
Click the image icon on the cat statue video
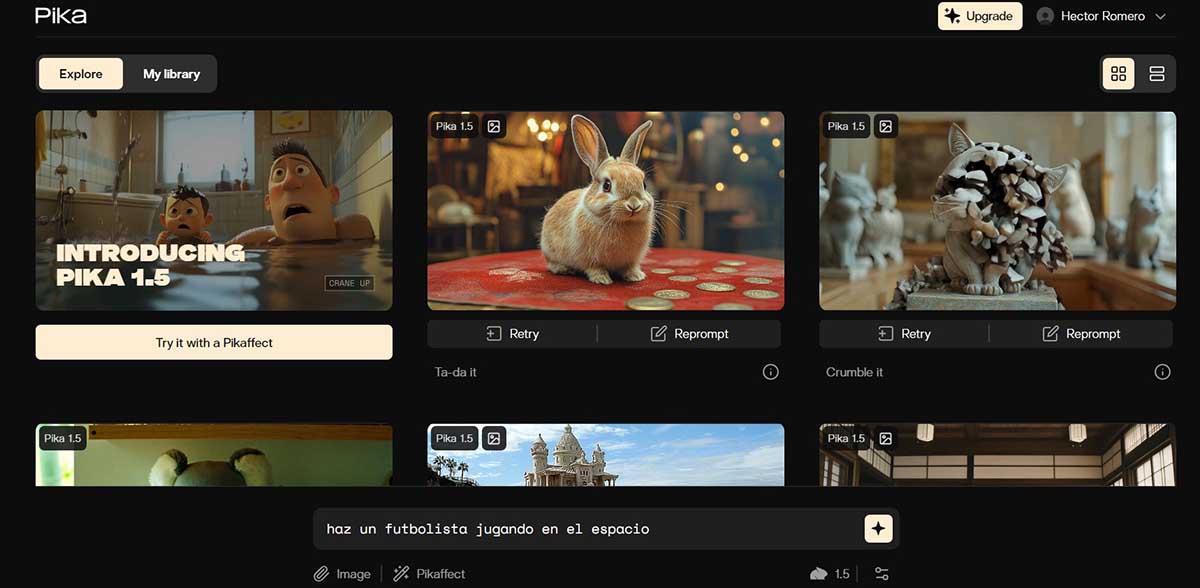(885, 126)
